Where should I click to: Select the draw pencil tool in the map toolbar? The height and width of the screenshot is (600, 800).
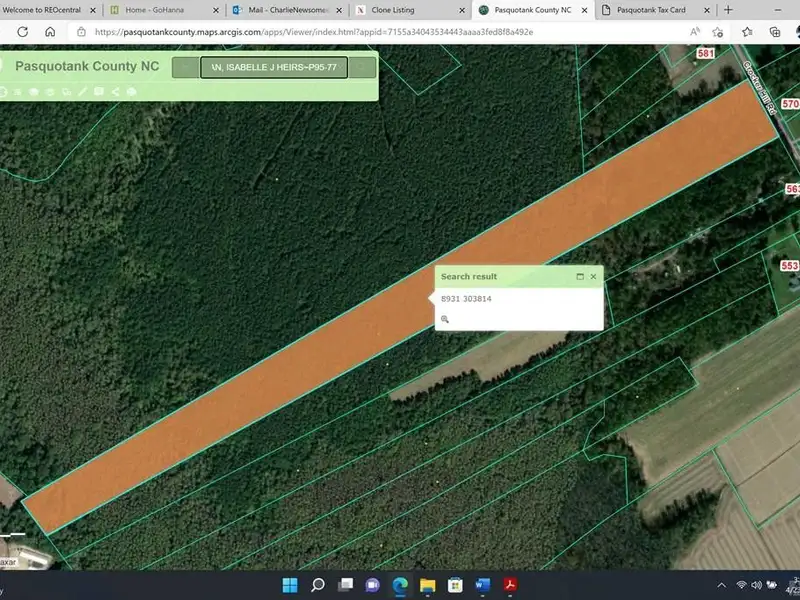[83, 92]
